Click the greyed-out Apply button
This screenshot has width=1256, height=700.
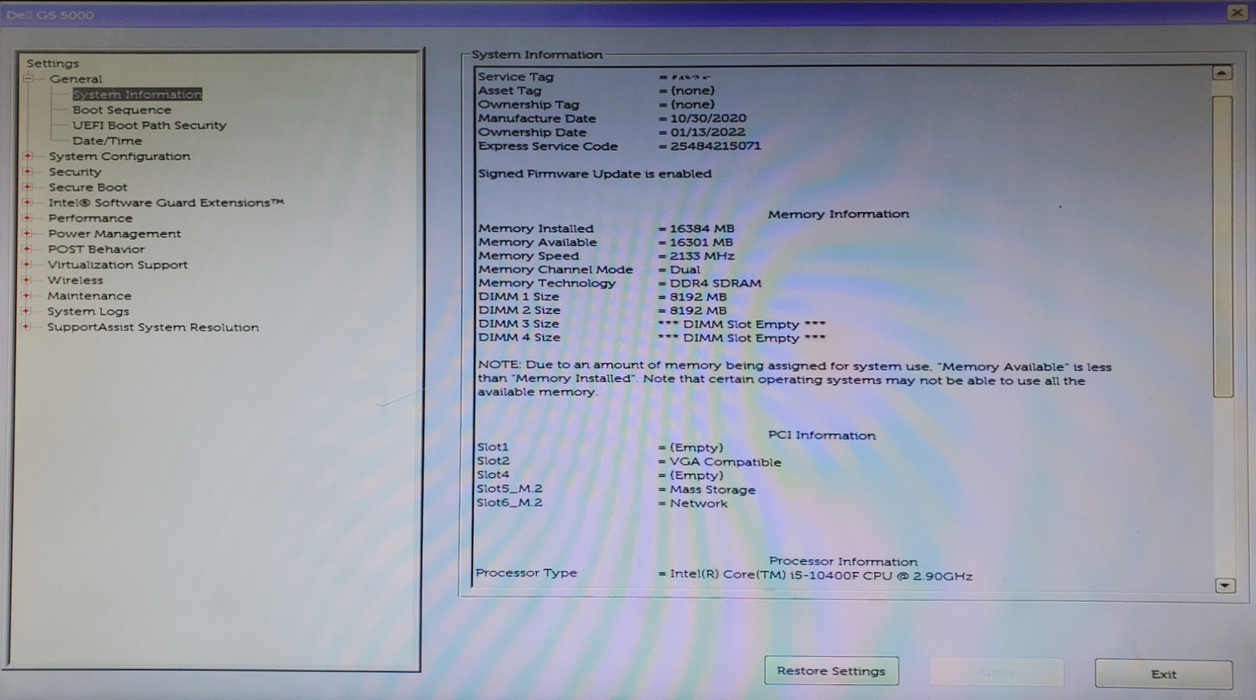tap(996, 672)
